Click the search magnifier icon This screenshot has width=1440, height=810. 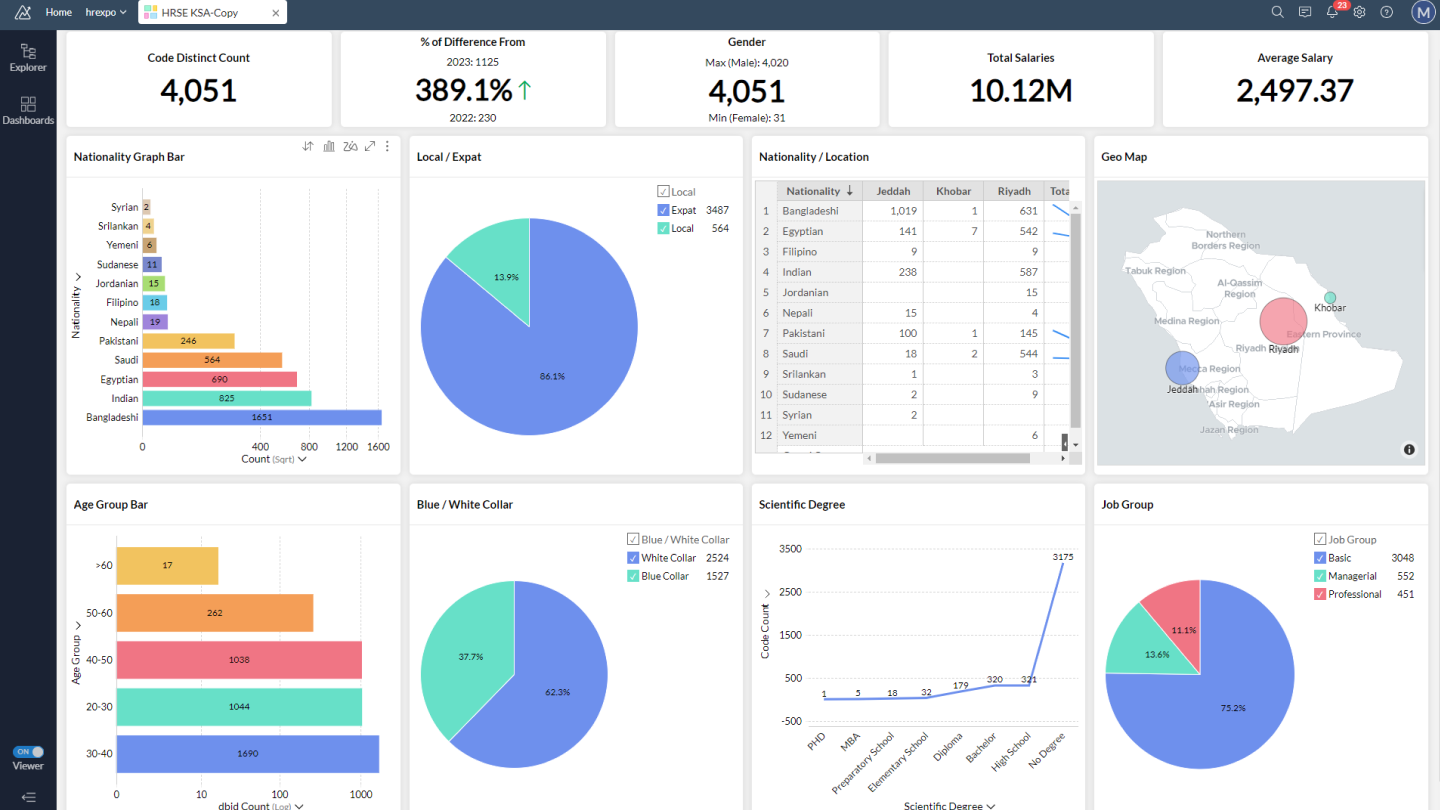pos(1277,12)
